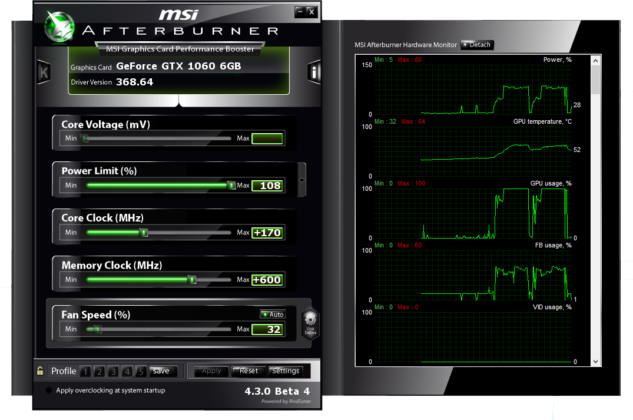Open the Settings dialog

[x=284, y=371]
